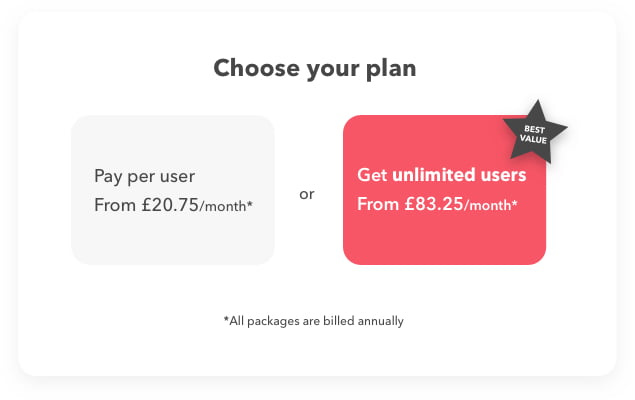
Task: Click empty area of the red plan card
Action: [444, 241]
